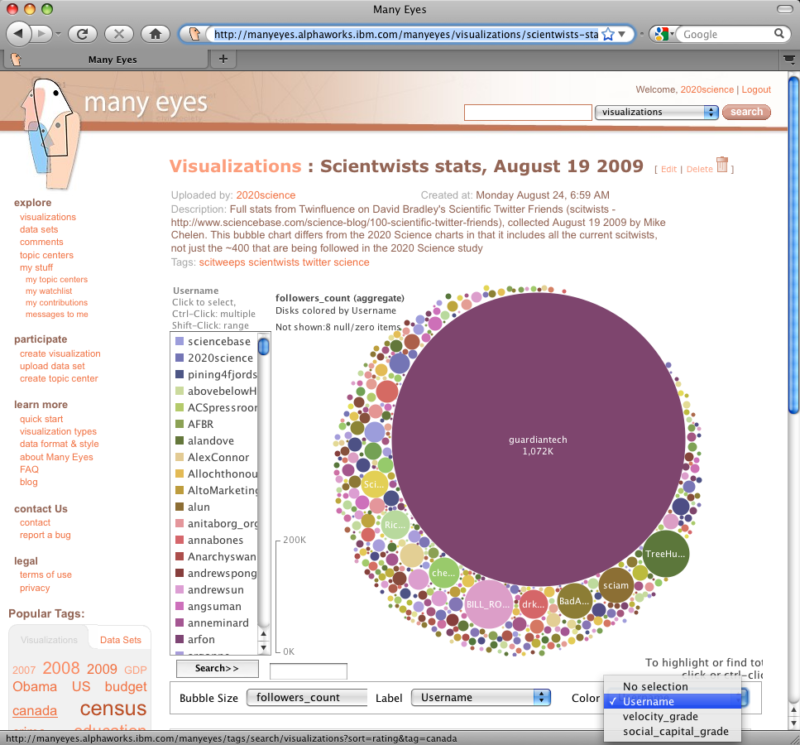The height and width of the screenshot is (745, 800).
Task: Open the visualizations search scope dropdown
Action: pos(657,112)
